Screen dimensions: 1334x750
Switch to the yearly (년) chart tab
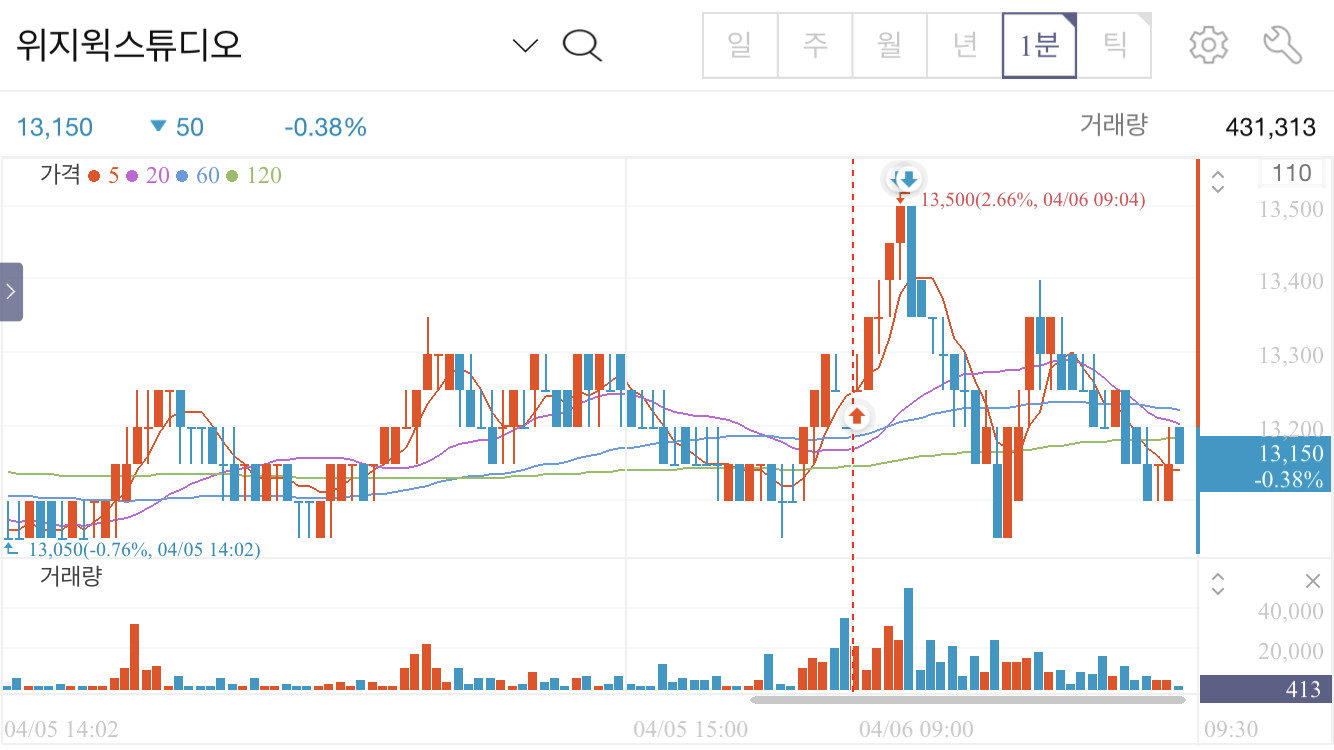point(965,45)
